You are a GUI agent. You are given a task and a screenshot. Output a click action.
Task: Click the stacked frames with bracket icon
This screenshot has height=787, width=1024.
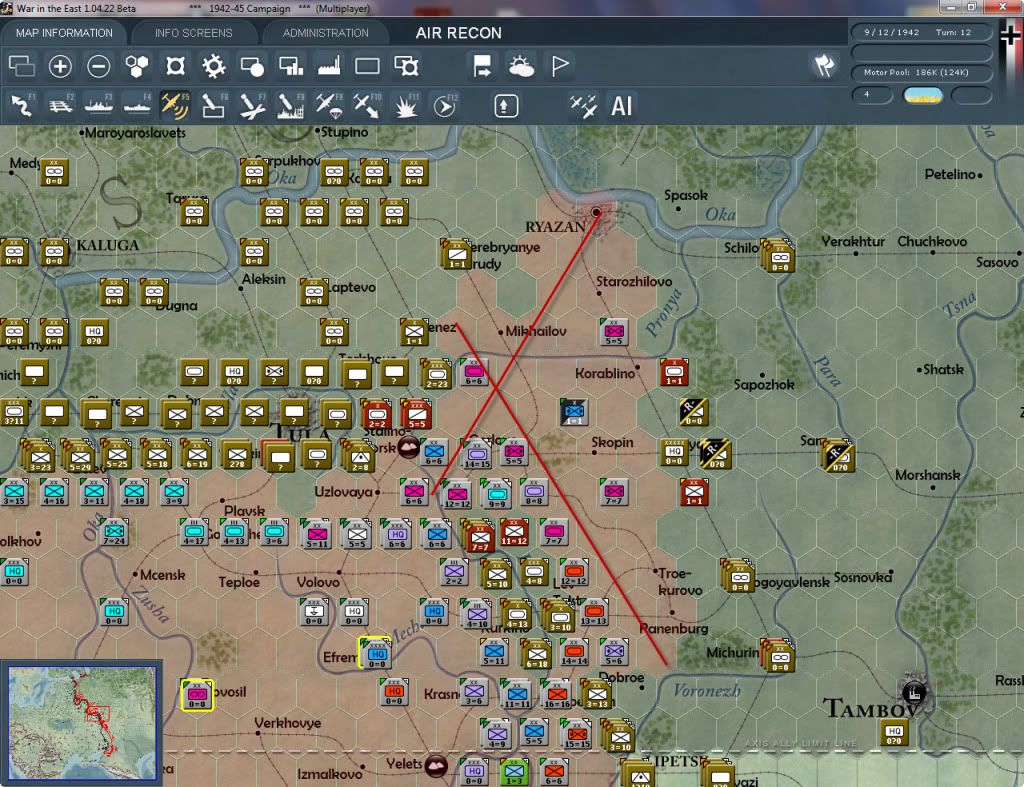[x=406, y=66]
